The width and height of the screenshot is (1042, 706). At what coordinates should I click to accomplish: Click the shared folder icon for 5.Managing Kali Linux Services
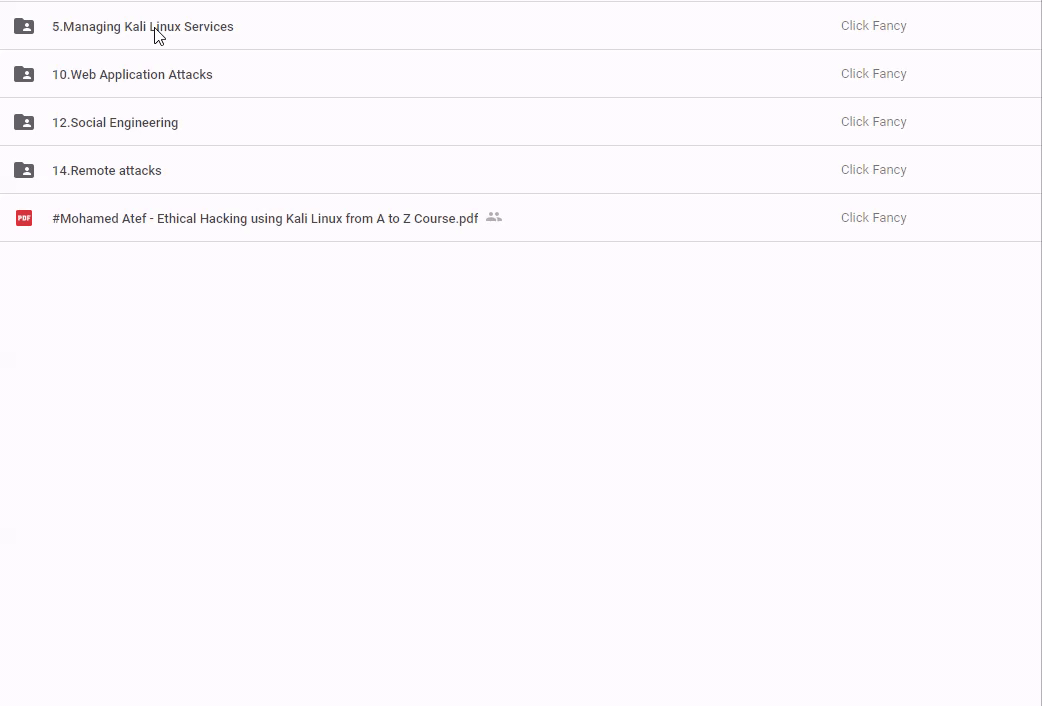(24, 27)
